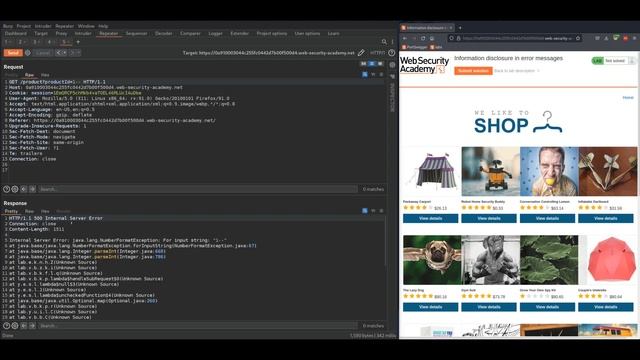Switch to the Logger tab
Screen dimensions: 640x360
point(216,33)
